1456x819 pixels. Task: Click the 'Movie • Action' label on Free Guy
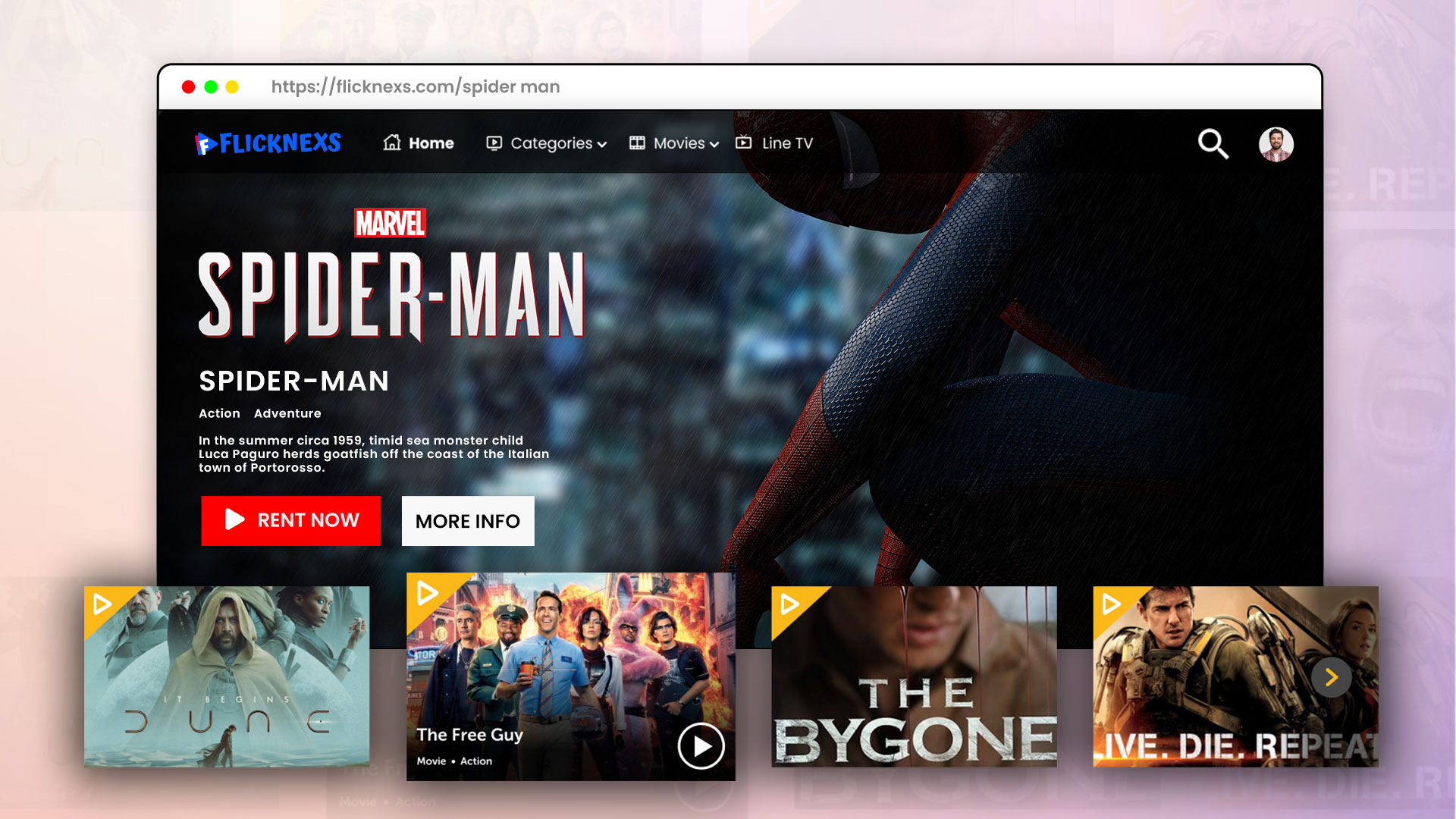pos(454,761)
